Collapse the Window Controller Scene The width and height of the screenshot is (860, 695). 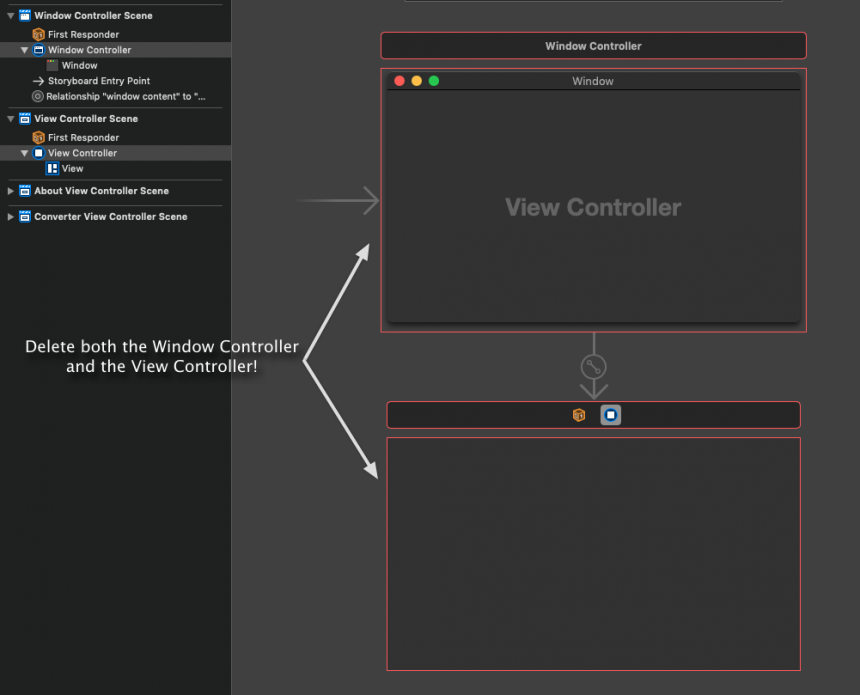point(9,15)
